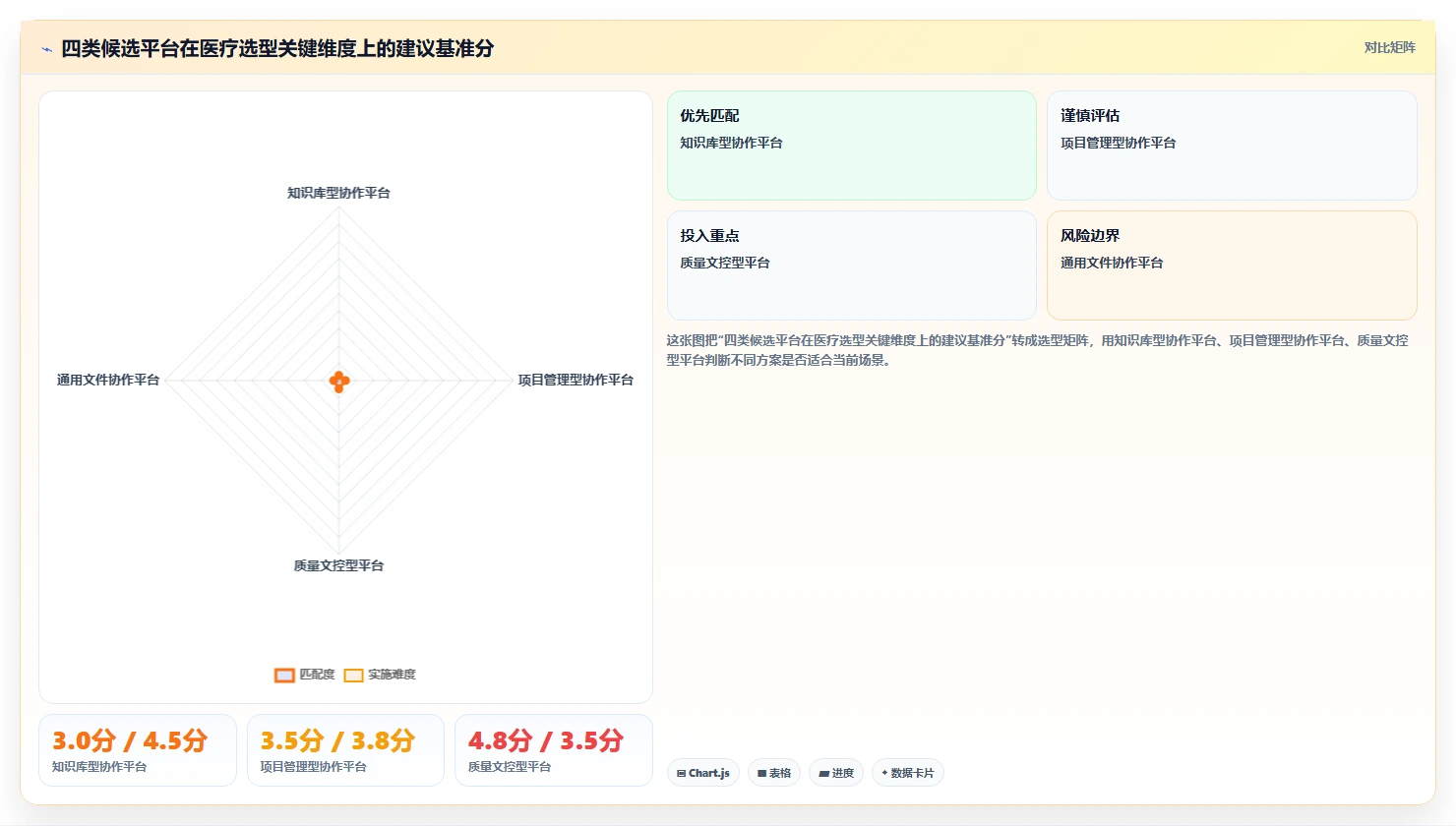Click the 数据卡片 tag icon
Image resolution: width=1456 pixels, height=826 pixels.
pos(884,773)
